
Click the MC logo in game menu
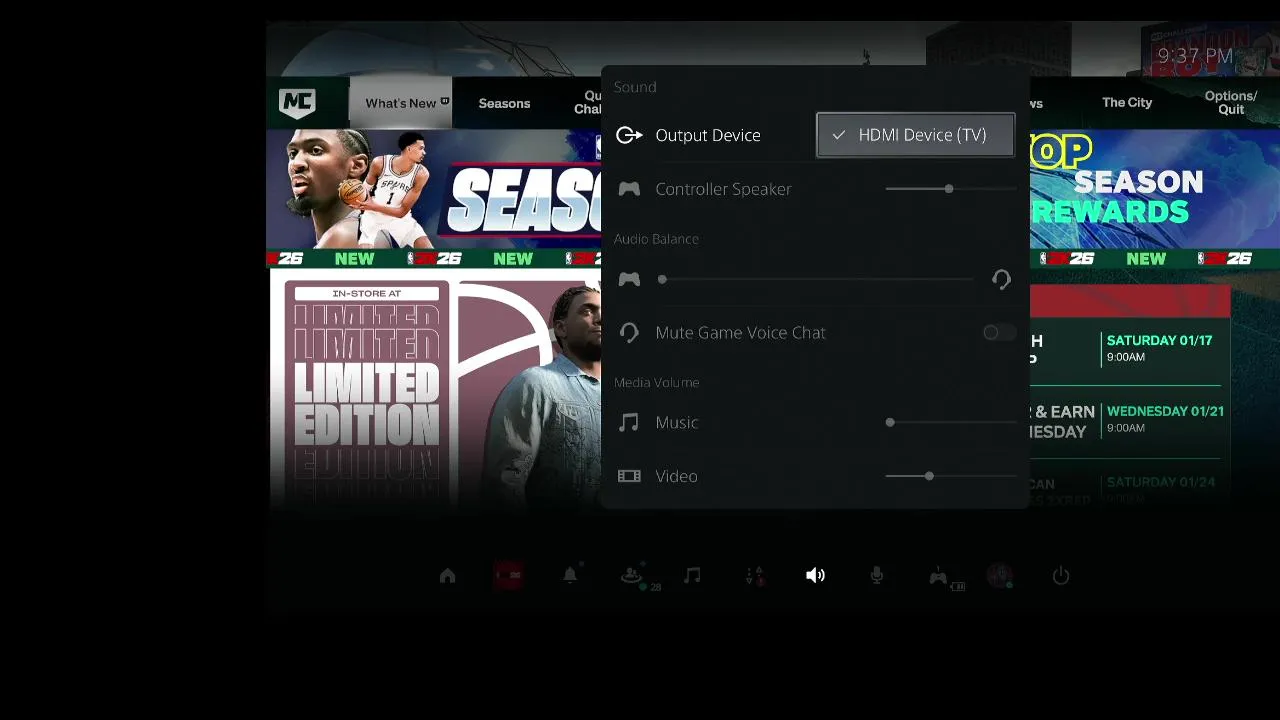297,103
